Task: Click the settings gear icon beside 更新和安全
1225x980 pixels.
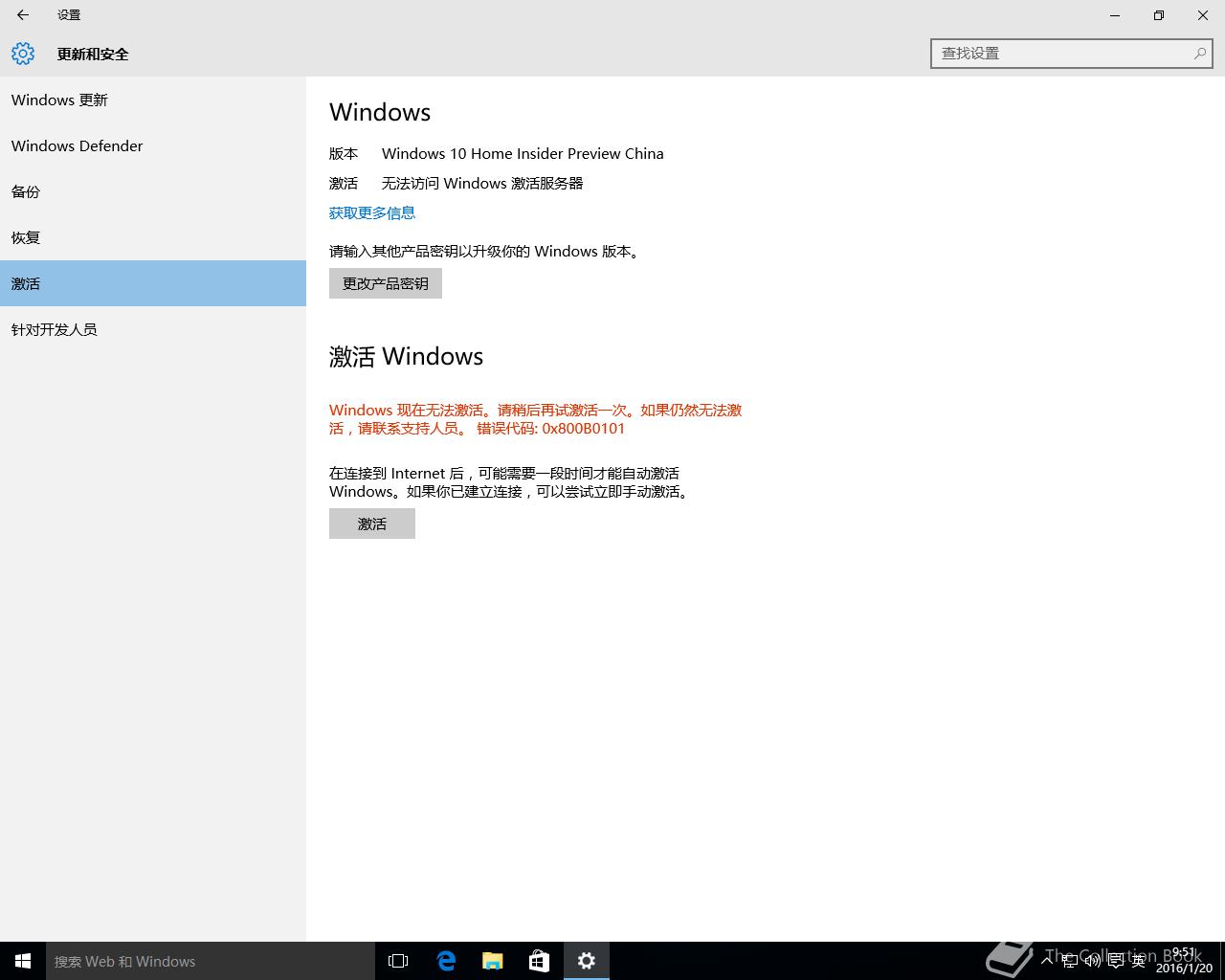Action: [23, 54]
